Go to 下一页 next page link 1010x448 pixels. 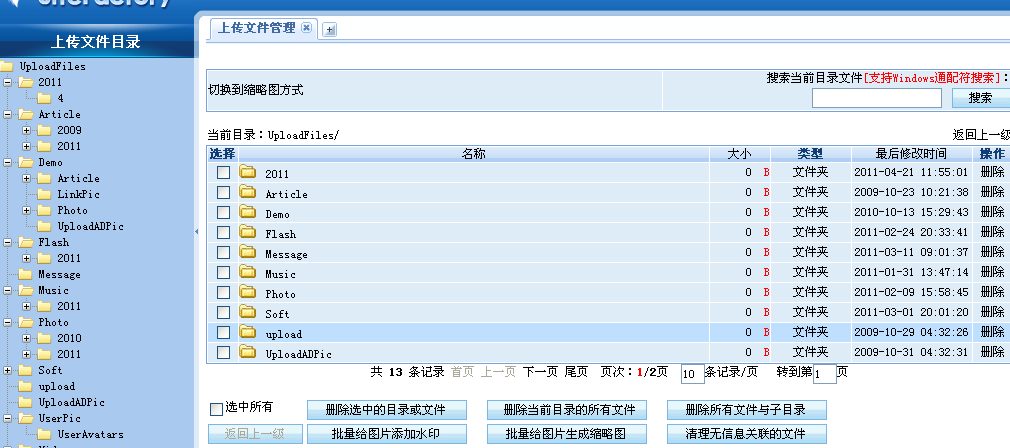click(540, 372)
